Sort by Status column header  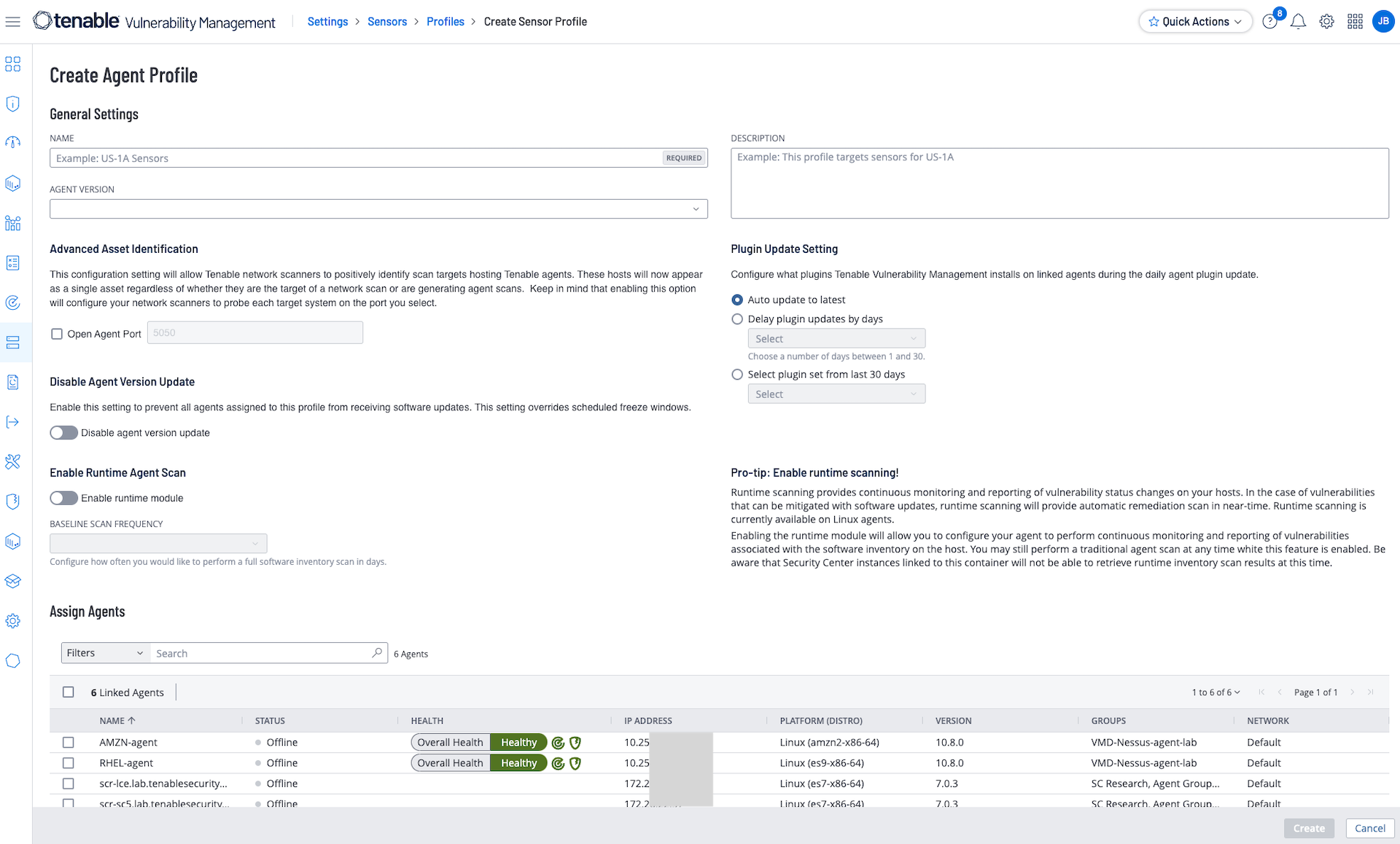[270, 720]
